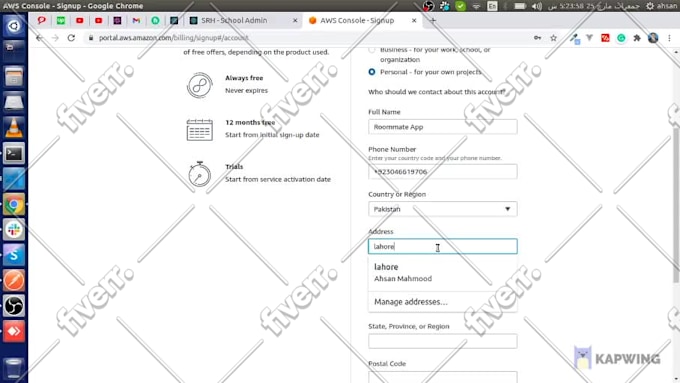Screen dimensions: 680x383
Task: Open the color picker extension
Action: point(574,38)
